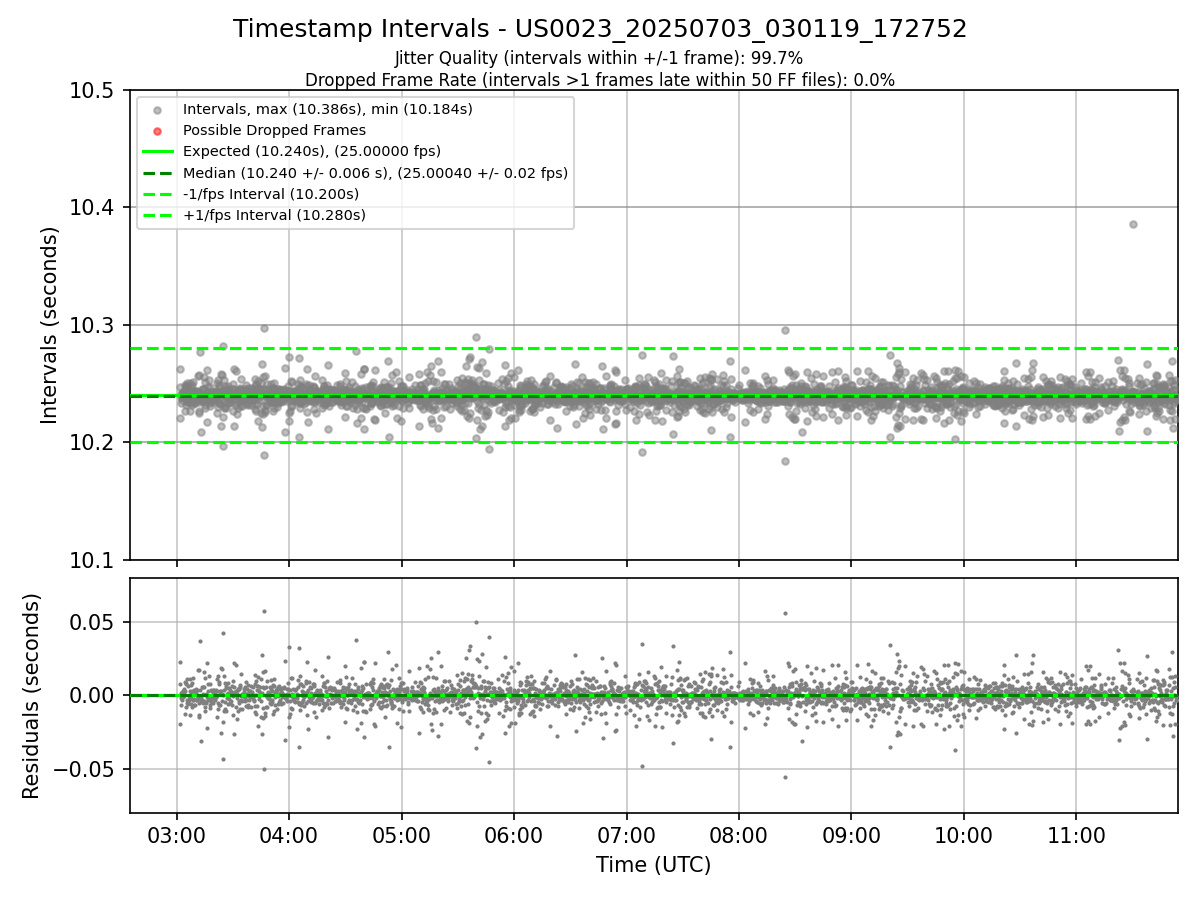Click the min outlier point near 10.184s
The image size is (1200, 900).
coord(785,461)
